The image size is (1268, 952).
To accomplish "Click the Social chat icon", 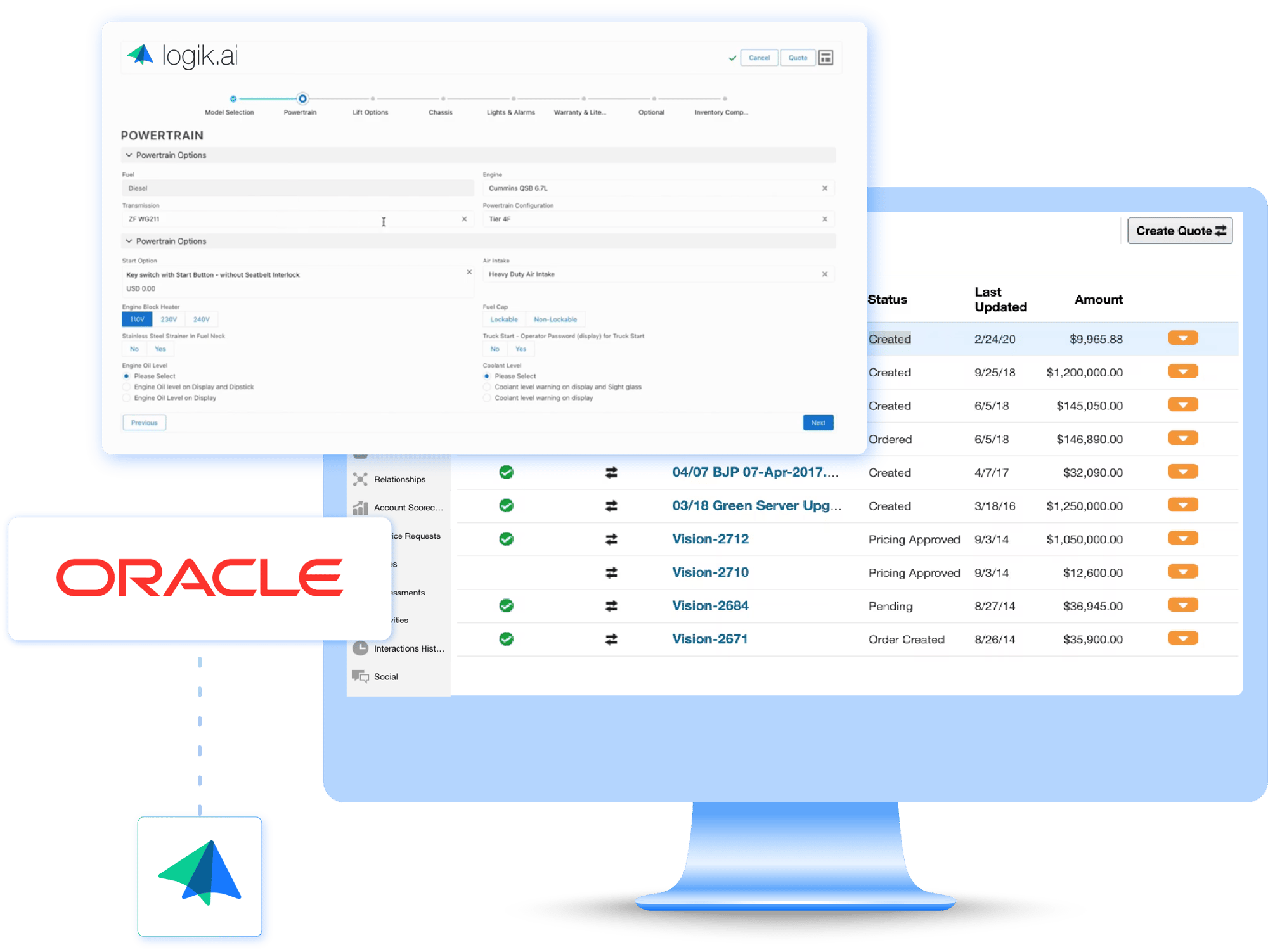I will 360,676.
